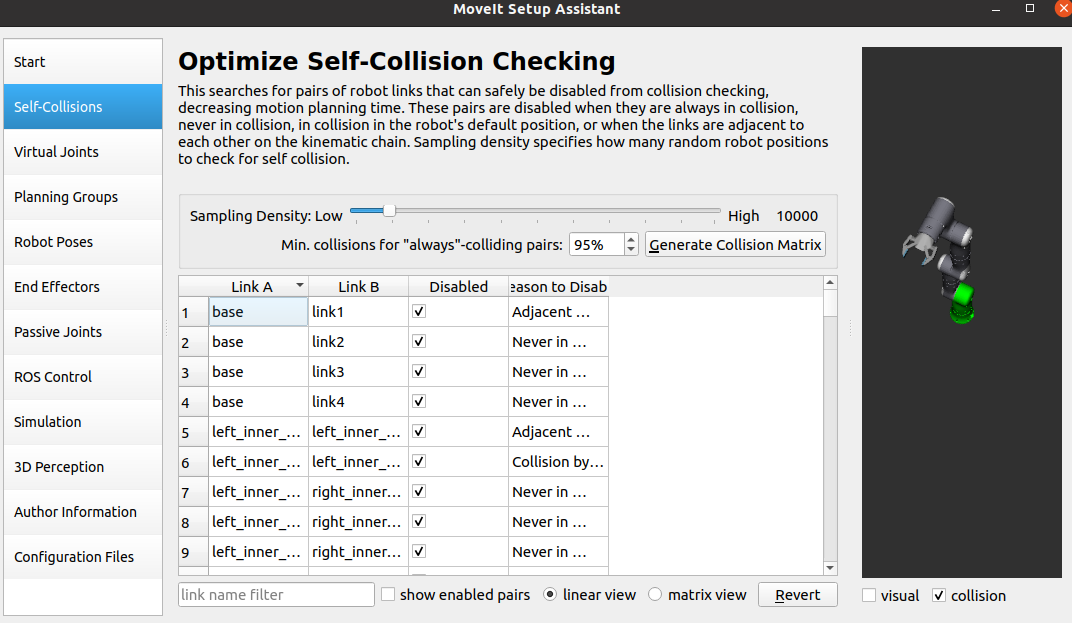Decrease min collisions percentage with down arrow
This screenshot has width=1072, height=623.
tap(631, 250)
